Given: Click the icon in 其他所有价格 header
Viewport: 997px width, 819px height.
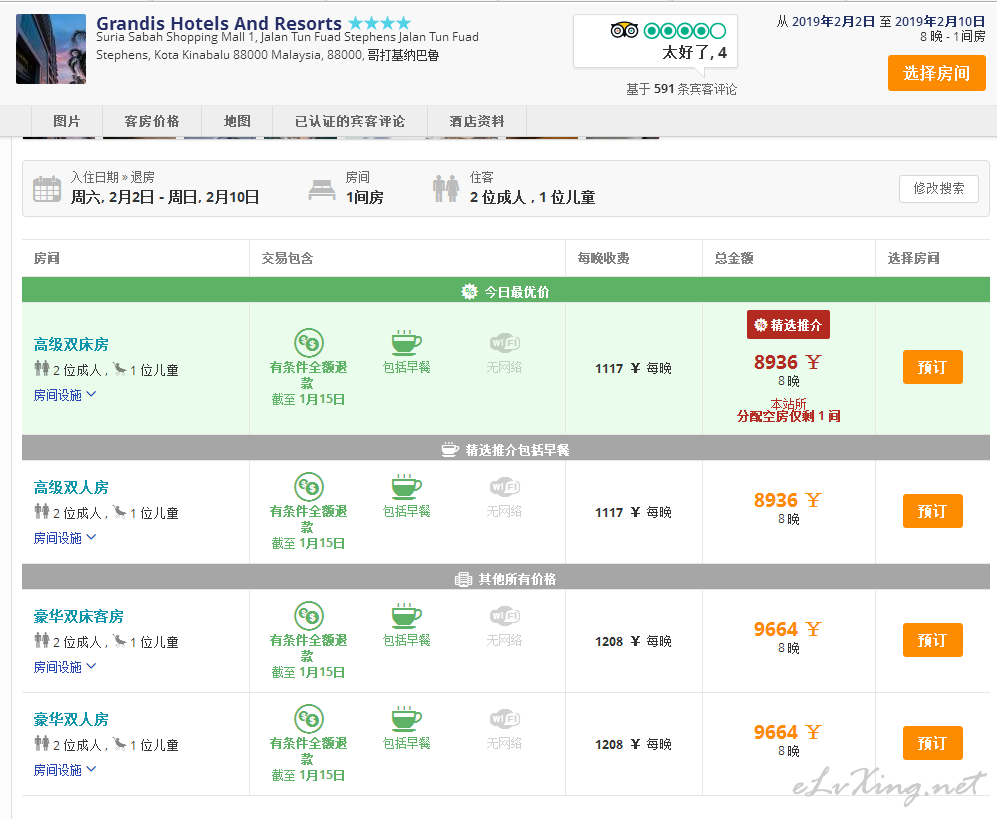Looking at the screenshot, I should coord(464,579).
